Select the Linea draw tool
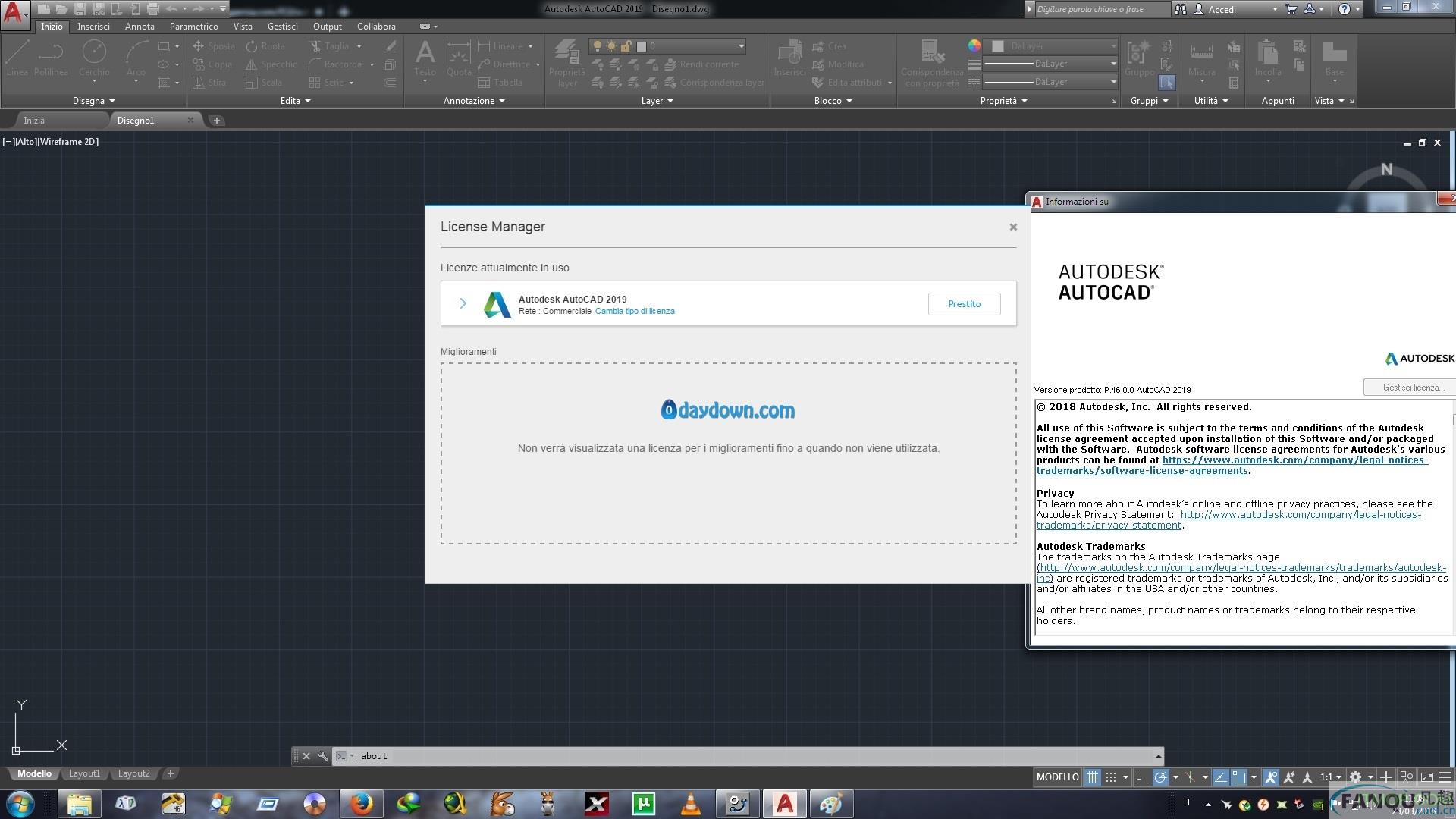The width and height of the screenshot is (1456, 819). coord(17,59)
